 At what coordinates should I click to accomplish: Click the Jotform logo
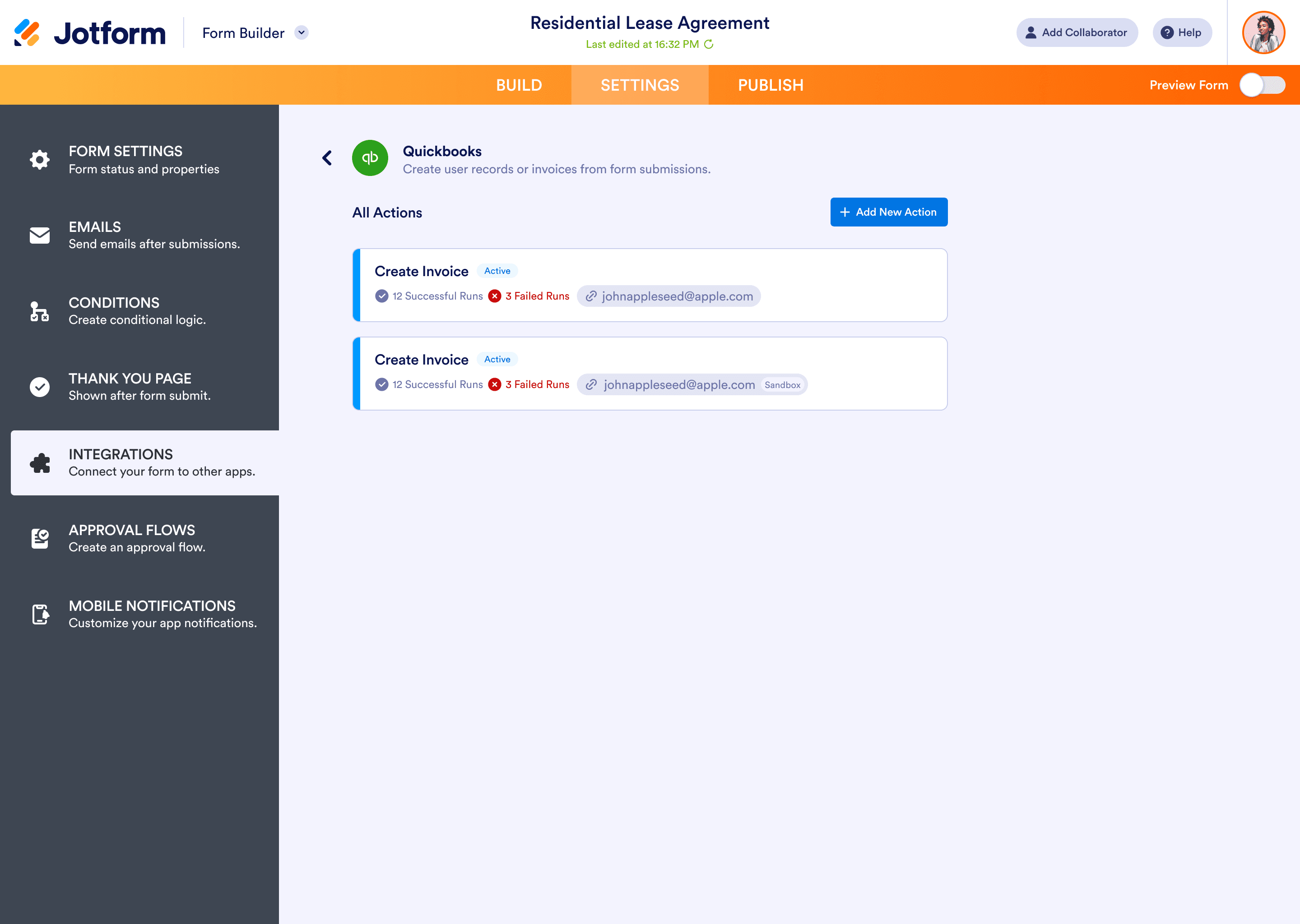(x=90, y=32)
